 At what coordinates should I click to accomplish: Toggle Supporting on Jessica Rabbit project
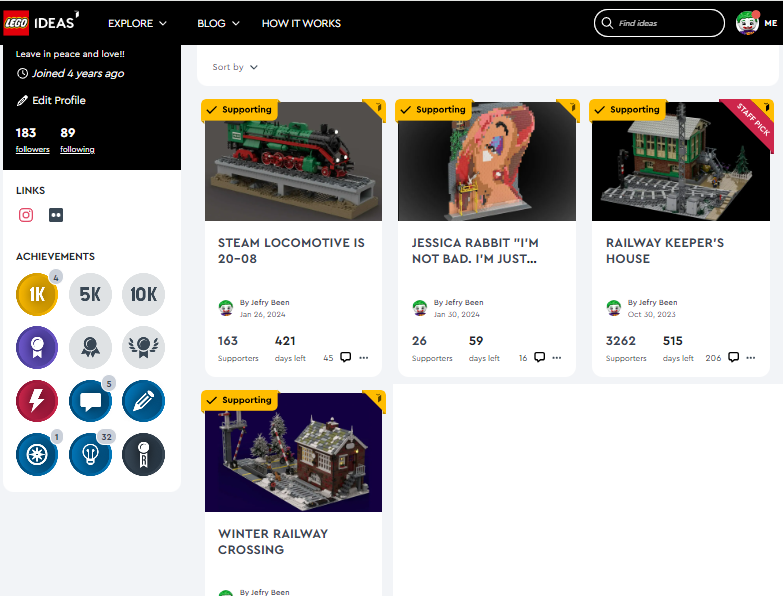coord(433,110)
